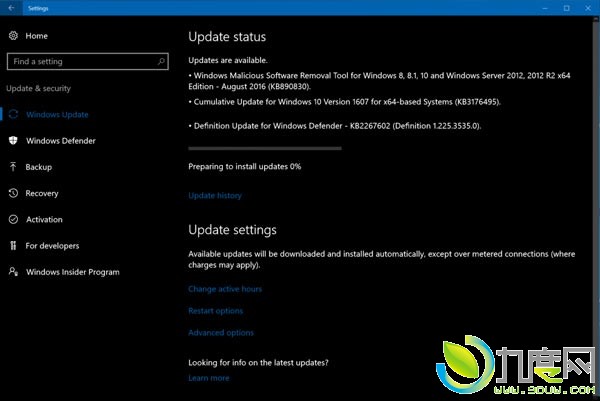Click Update & security section label

pos(39,88)
